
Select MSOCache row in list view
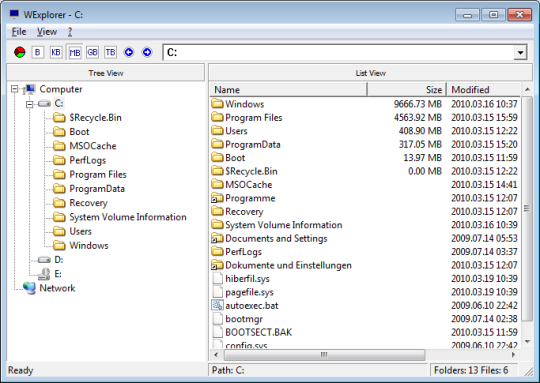point(365,184)
